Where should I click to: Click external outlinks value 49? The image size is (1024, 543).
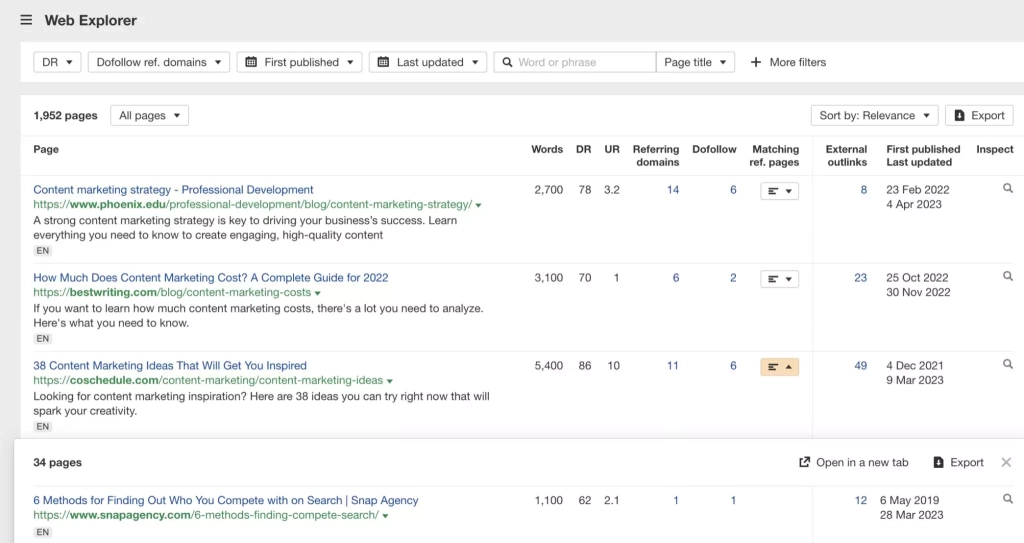tap(861, 365)
